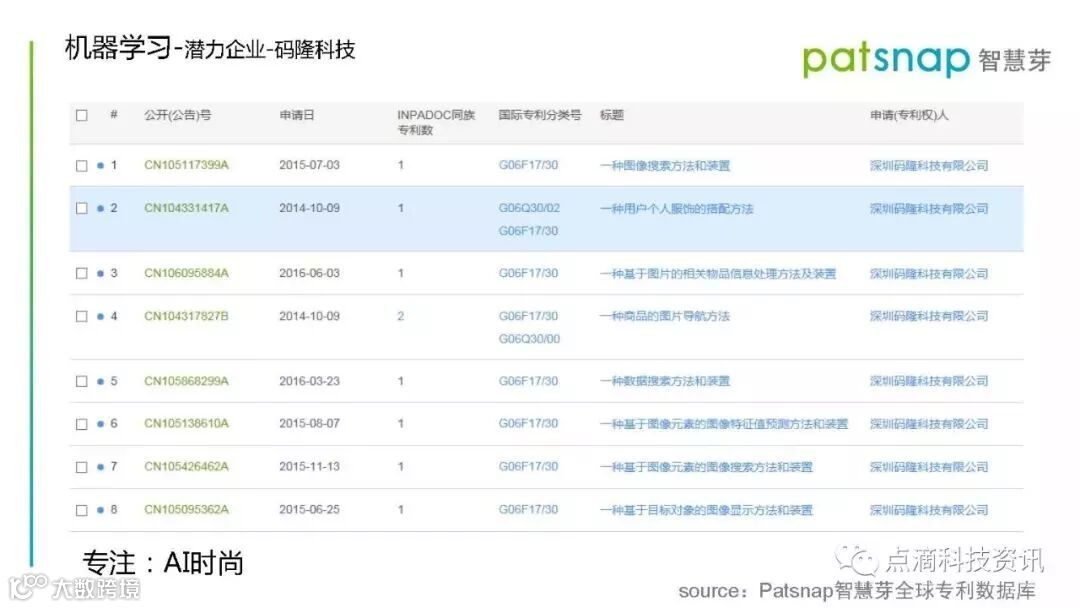This screenshot has height=608, width=1080.
Task: Click the slide heading 机器学习-潜力企业-码隆科技
Action: click(209, 48)
